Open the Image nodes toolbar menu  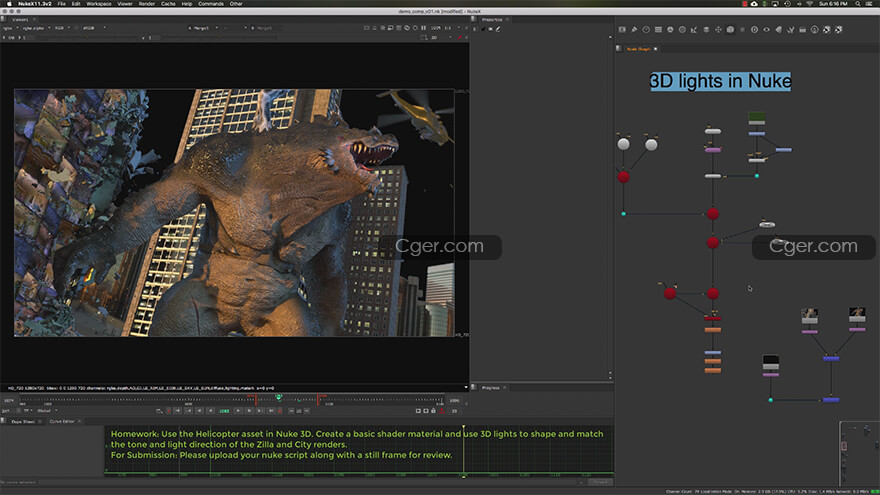pyautogui.click(x=622, y=30)
